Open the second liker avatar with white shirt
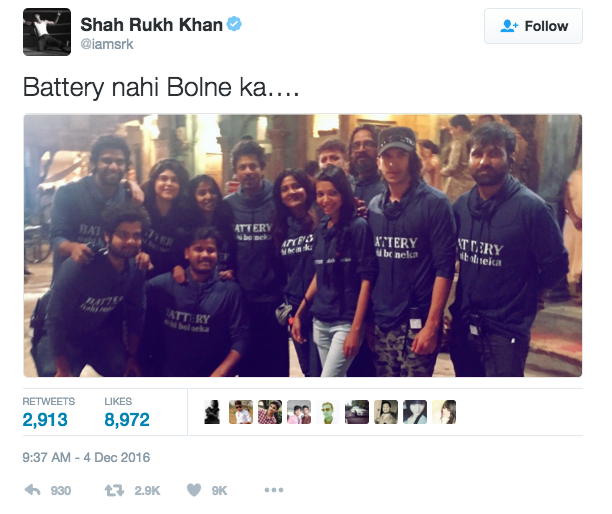The height and width of the screenshot is (514, 612). pyautogui.click(x=241, y=412)
